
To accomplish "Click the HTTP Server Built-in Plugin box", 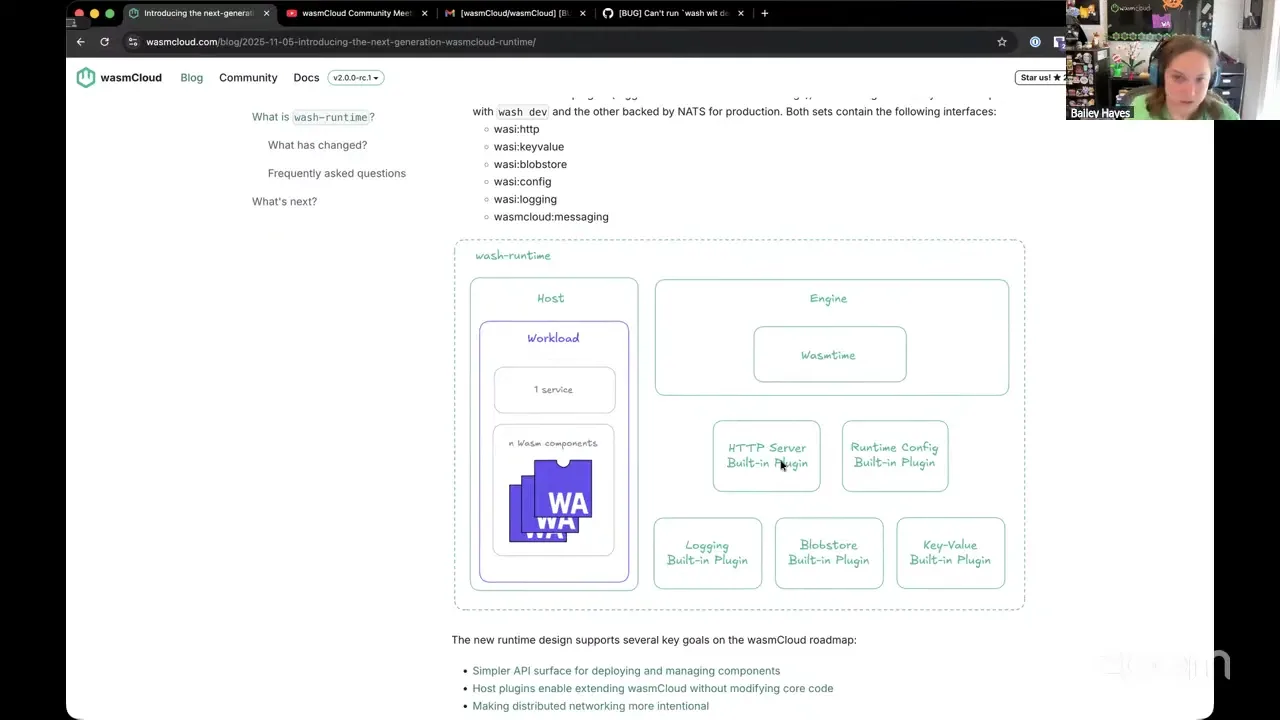I will click(767, 456).
